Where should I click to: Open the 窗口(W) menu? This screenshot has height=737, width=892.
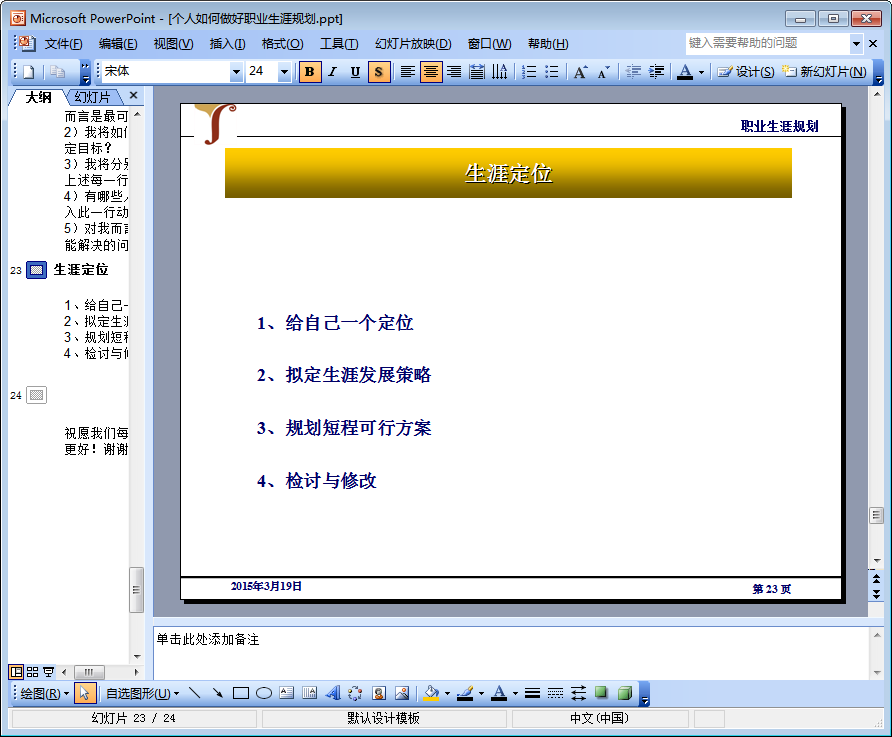pos(489,44)
